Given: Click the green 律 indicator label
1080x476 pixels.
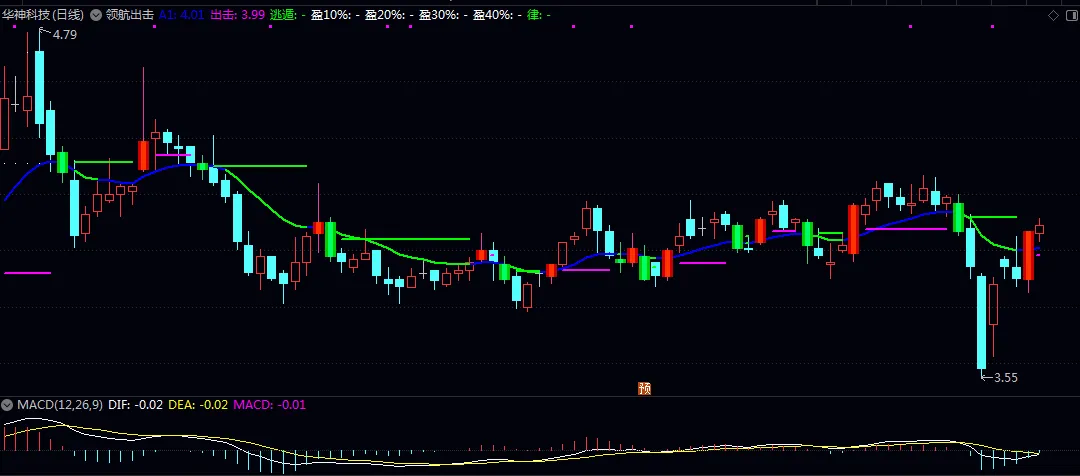Looking at the screenshot, I should (539, 14).
